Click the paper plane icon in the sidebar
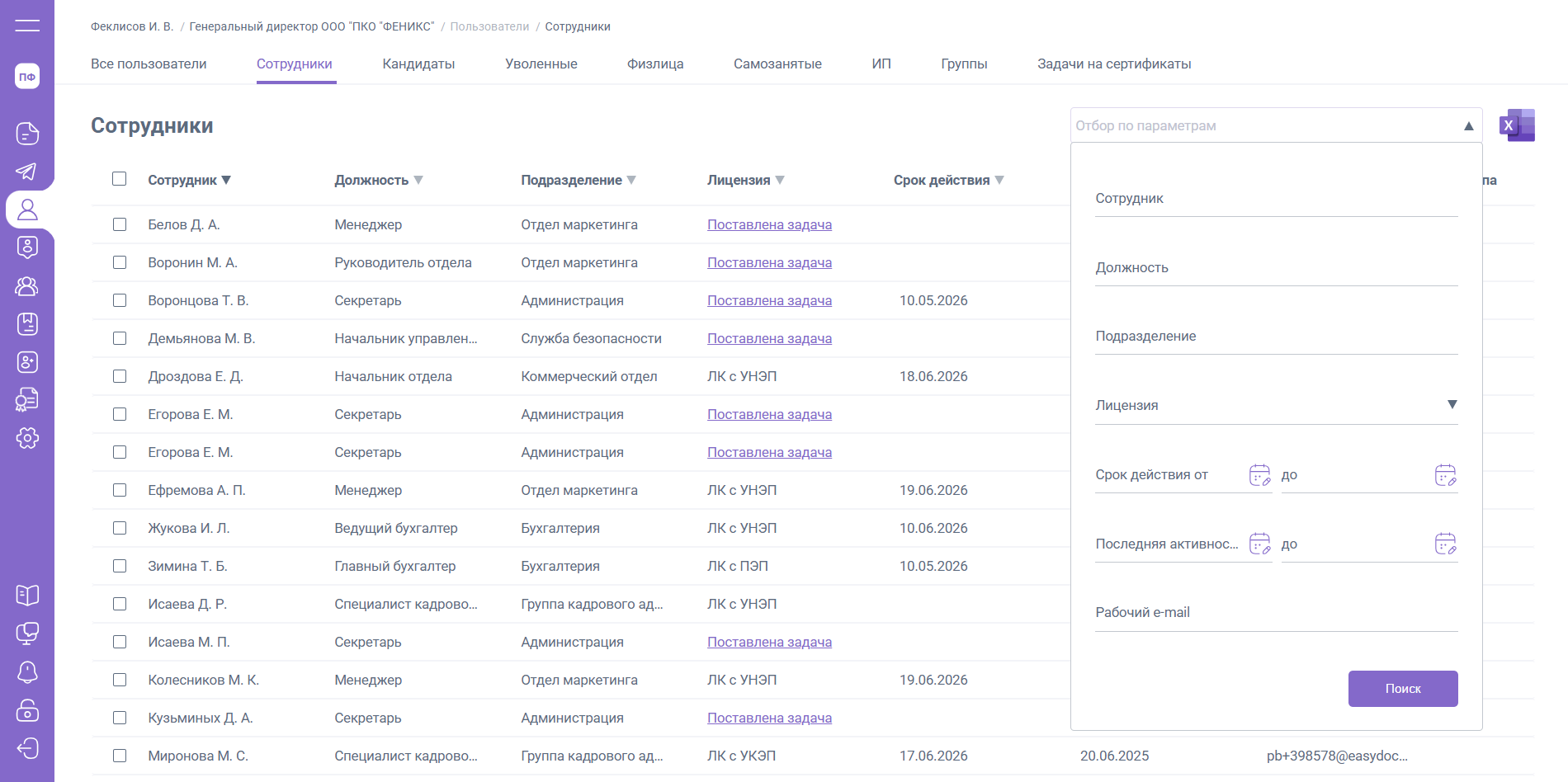This screenshot has height=782, width=1568. 27,171
